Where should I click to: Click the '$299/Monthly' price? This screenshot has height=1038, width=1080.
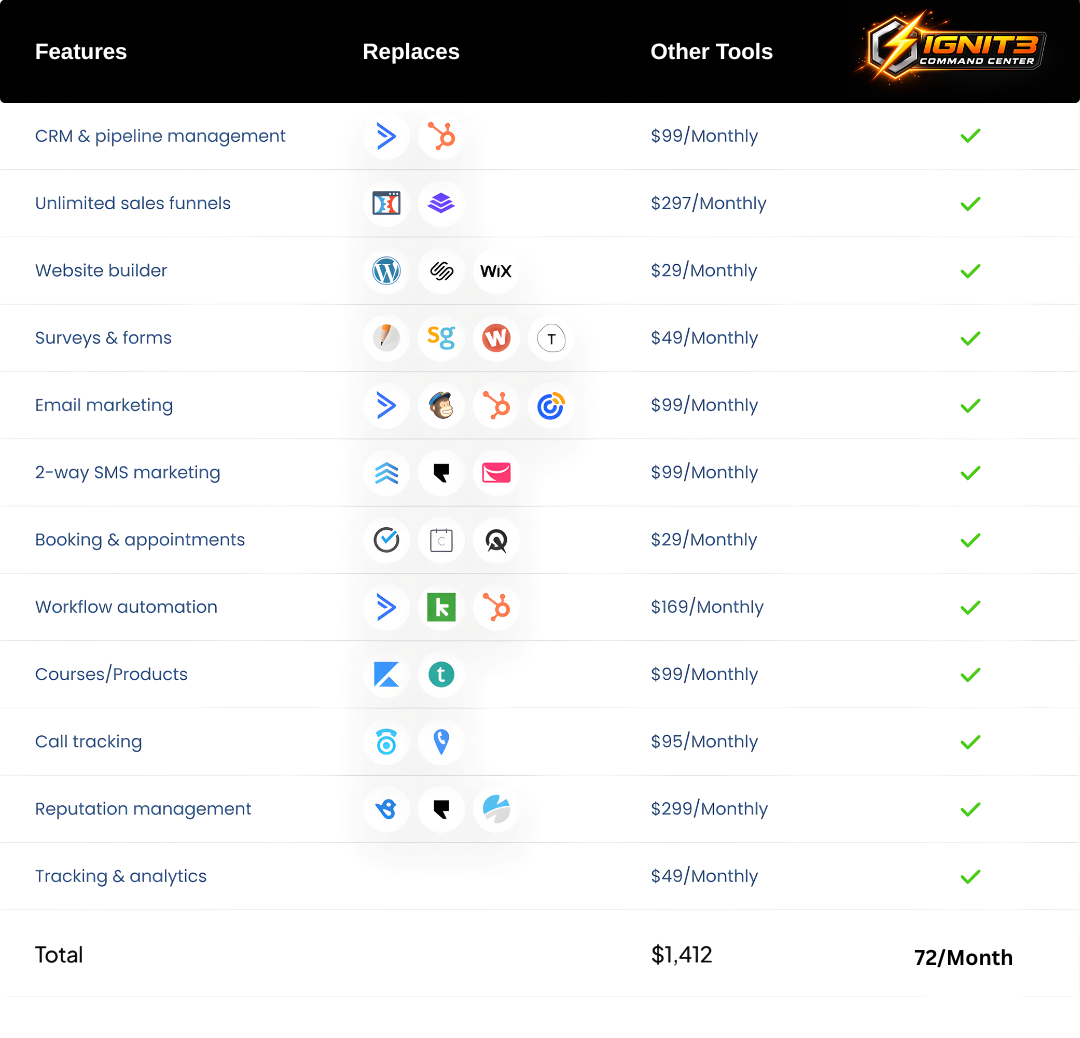pyautogui.click(x=709, y=809)
